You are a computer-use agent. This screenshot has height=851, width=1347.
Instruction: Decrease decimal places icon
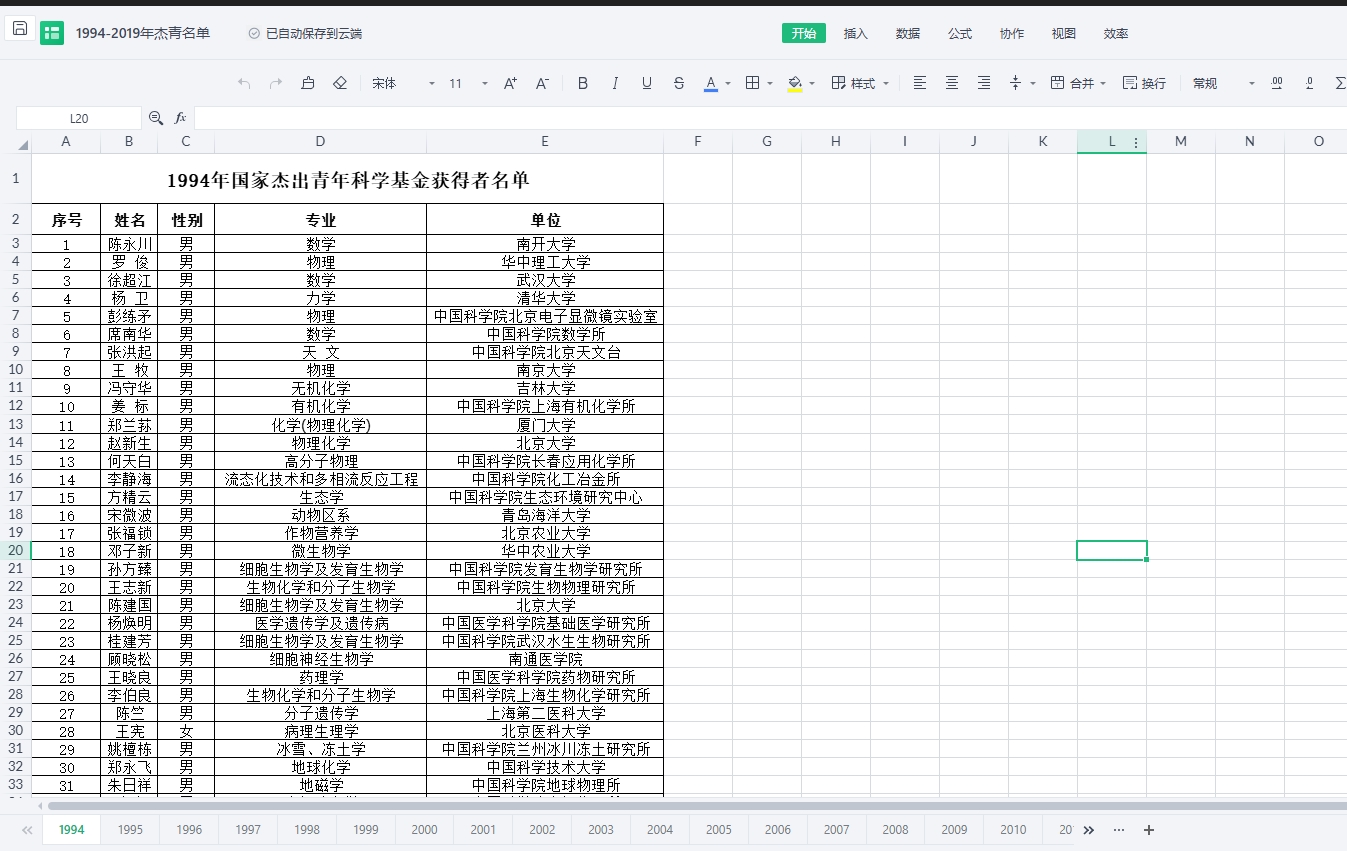pos(1309,83)
